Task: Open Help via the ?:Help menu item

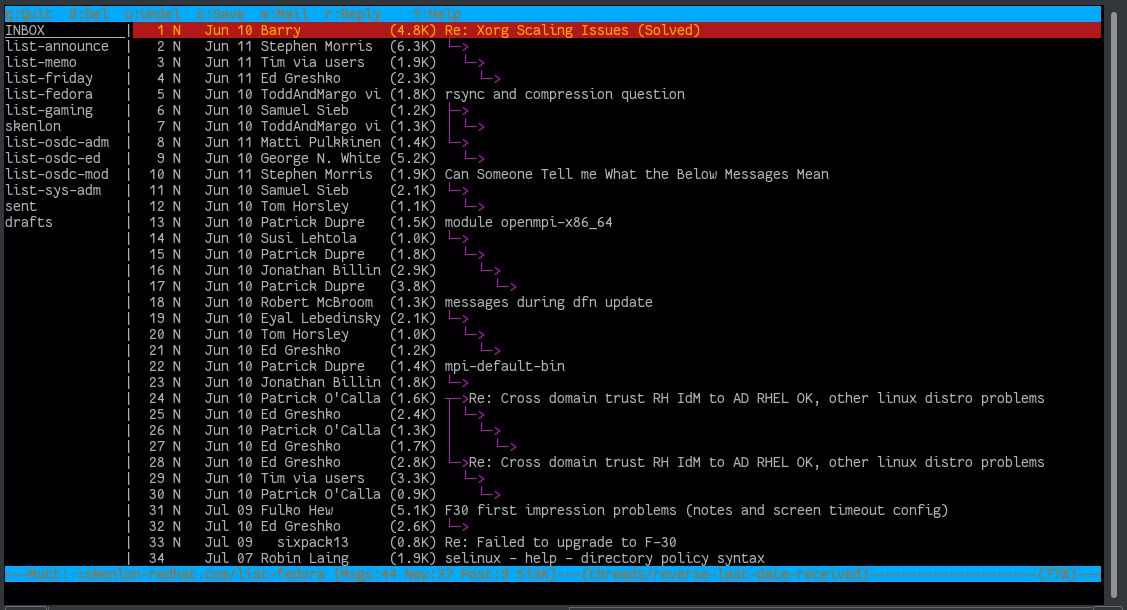Action: click(432, 14)
